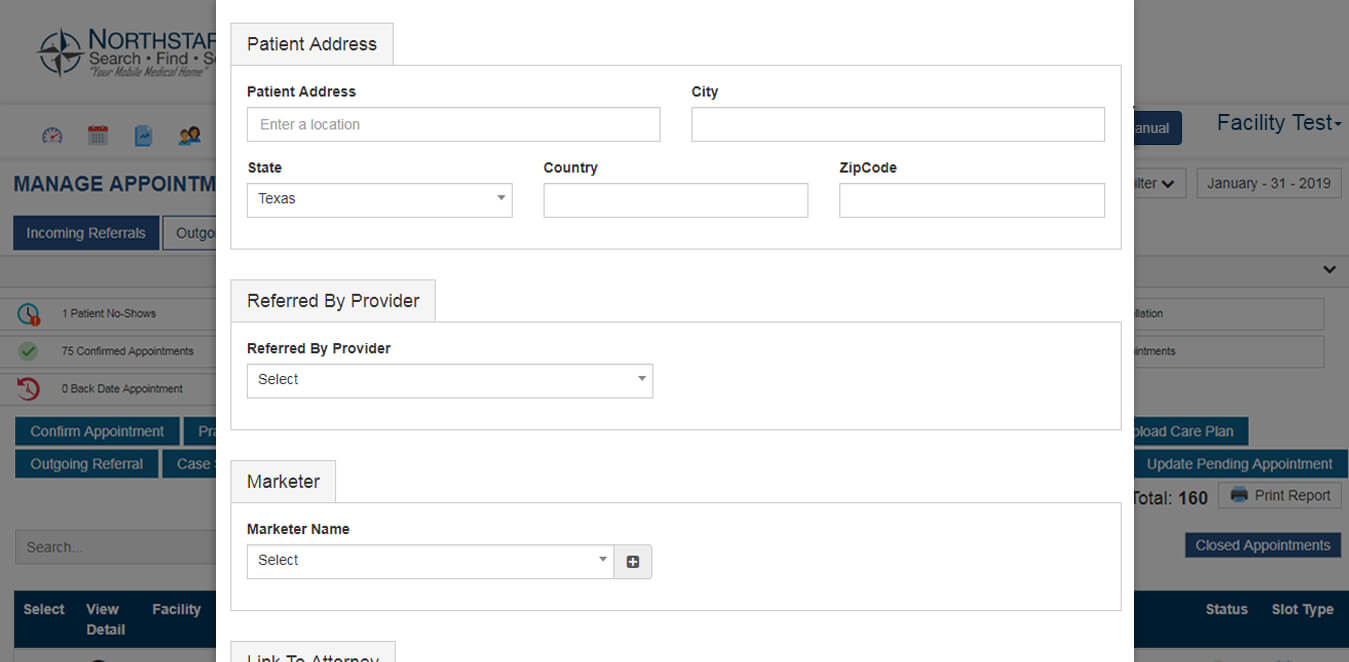1349x662 pixels.
Task: Click the Confirmed Appointments checkmark icon
Action: 28,351
